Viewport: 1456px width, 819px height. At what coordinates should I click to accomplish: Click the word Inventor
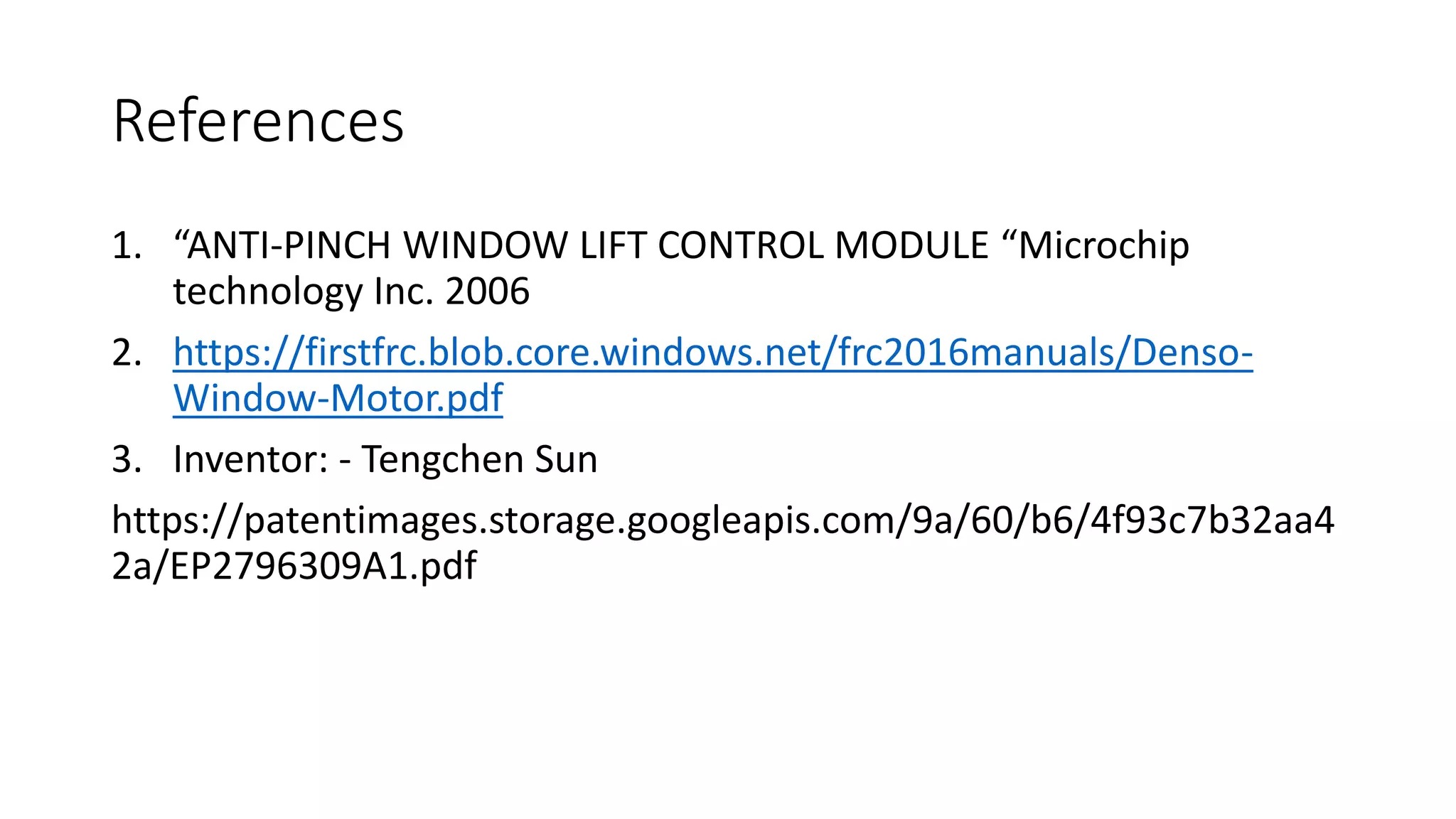pyautogui.click(x=250, y=459)
